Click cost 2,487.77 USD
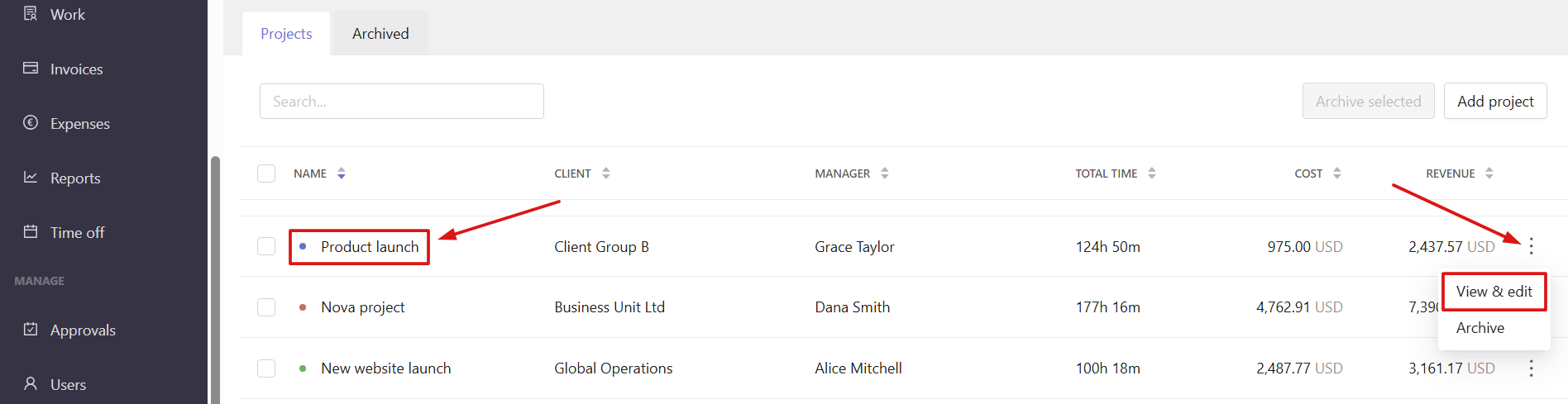1568x404 pixels. [x=1299, y=368]
